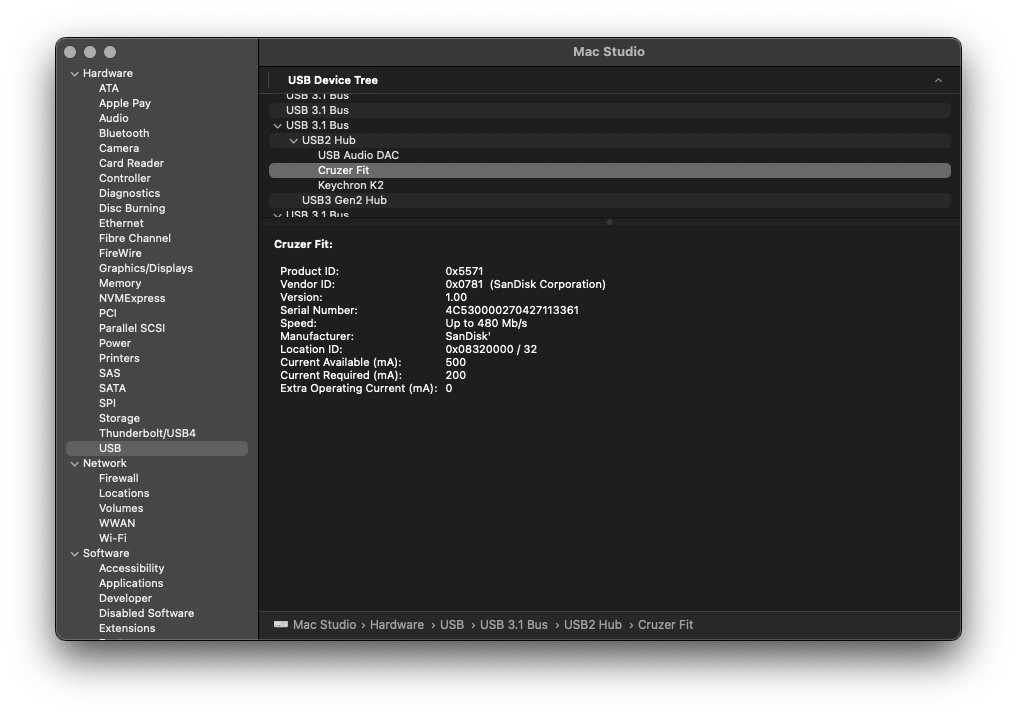Select the Memory category in the sidebar
Image resolution: width=1017 pixels, height=714 pixels.
click(x=119, y=282)
